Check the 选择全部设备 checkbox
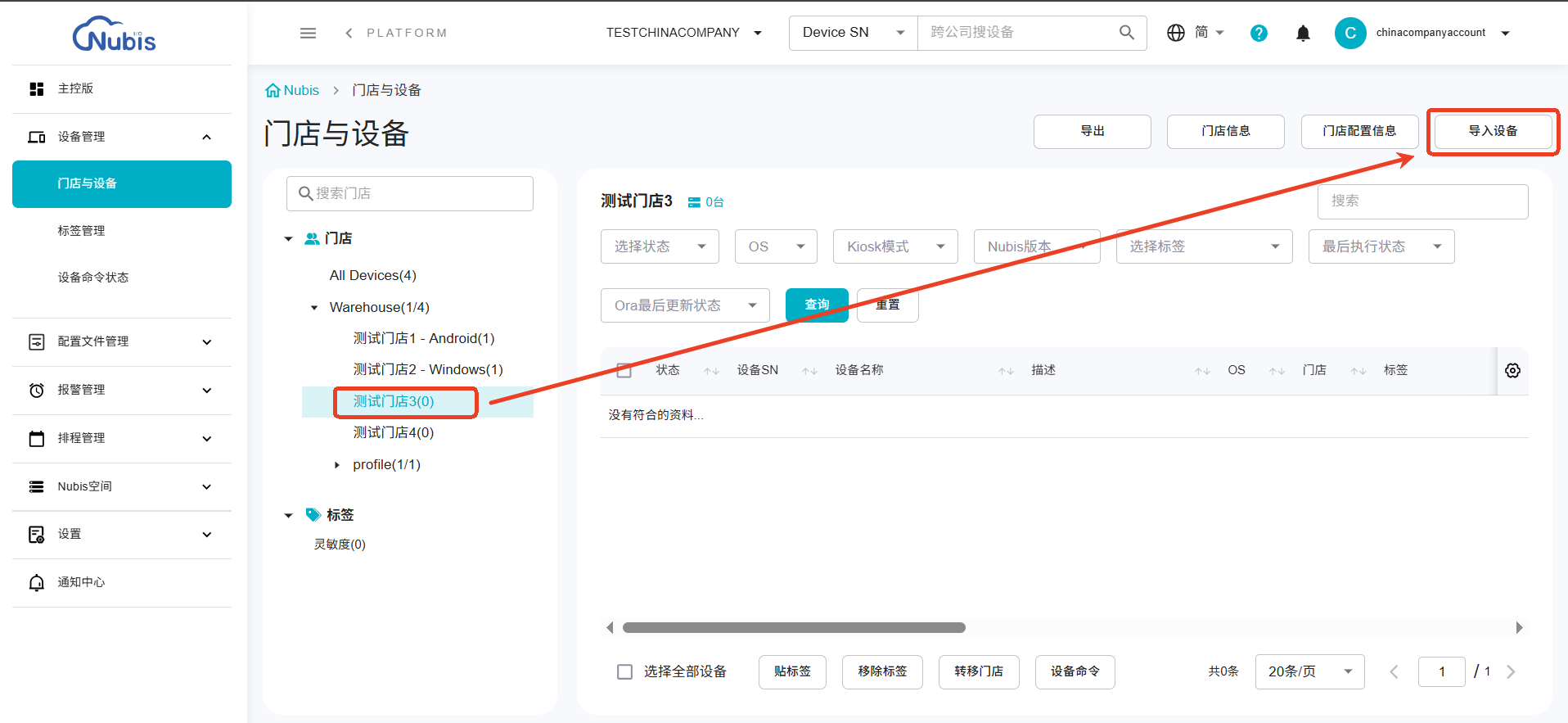 tap(624, 671)
